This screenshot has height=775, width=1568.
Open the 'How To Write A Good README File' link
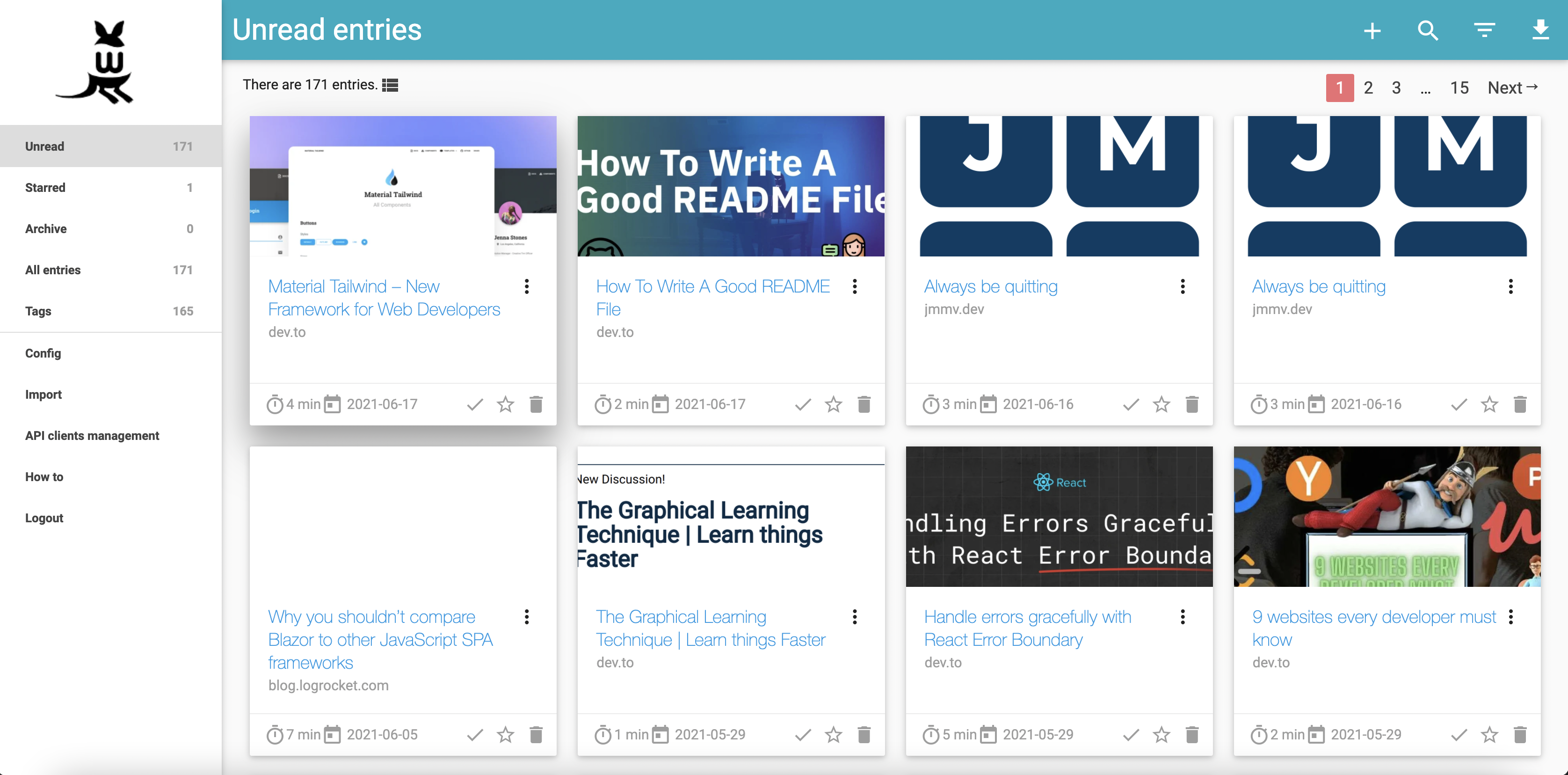pos(713,298)
